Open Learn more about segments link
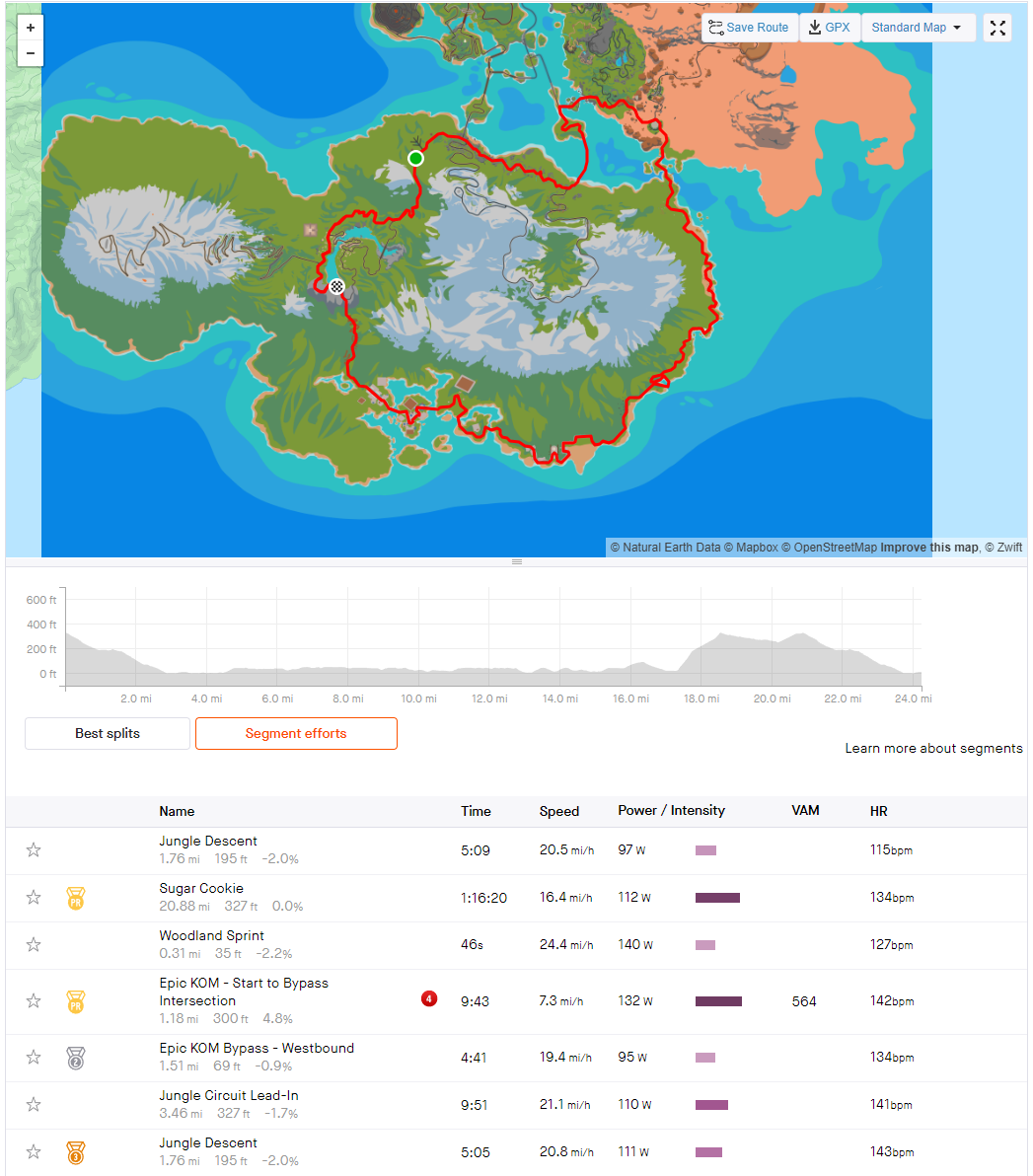 [933, 749]
